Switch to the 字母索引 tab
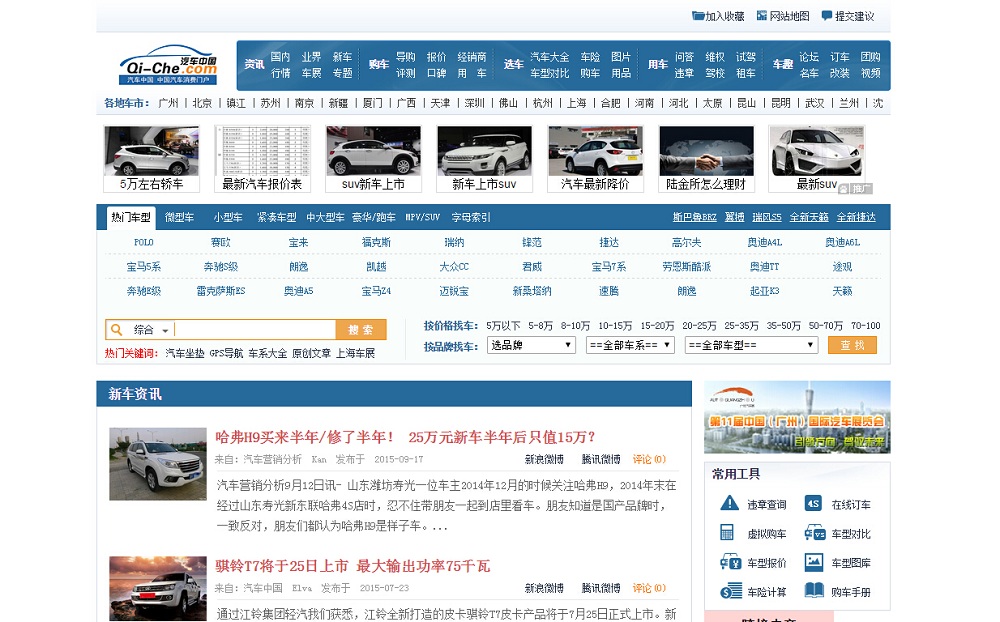The image size is (1000, 622). tap(471, 218)
